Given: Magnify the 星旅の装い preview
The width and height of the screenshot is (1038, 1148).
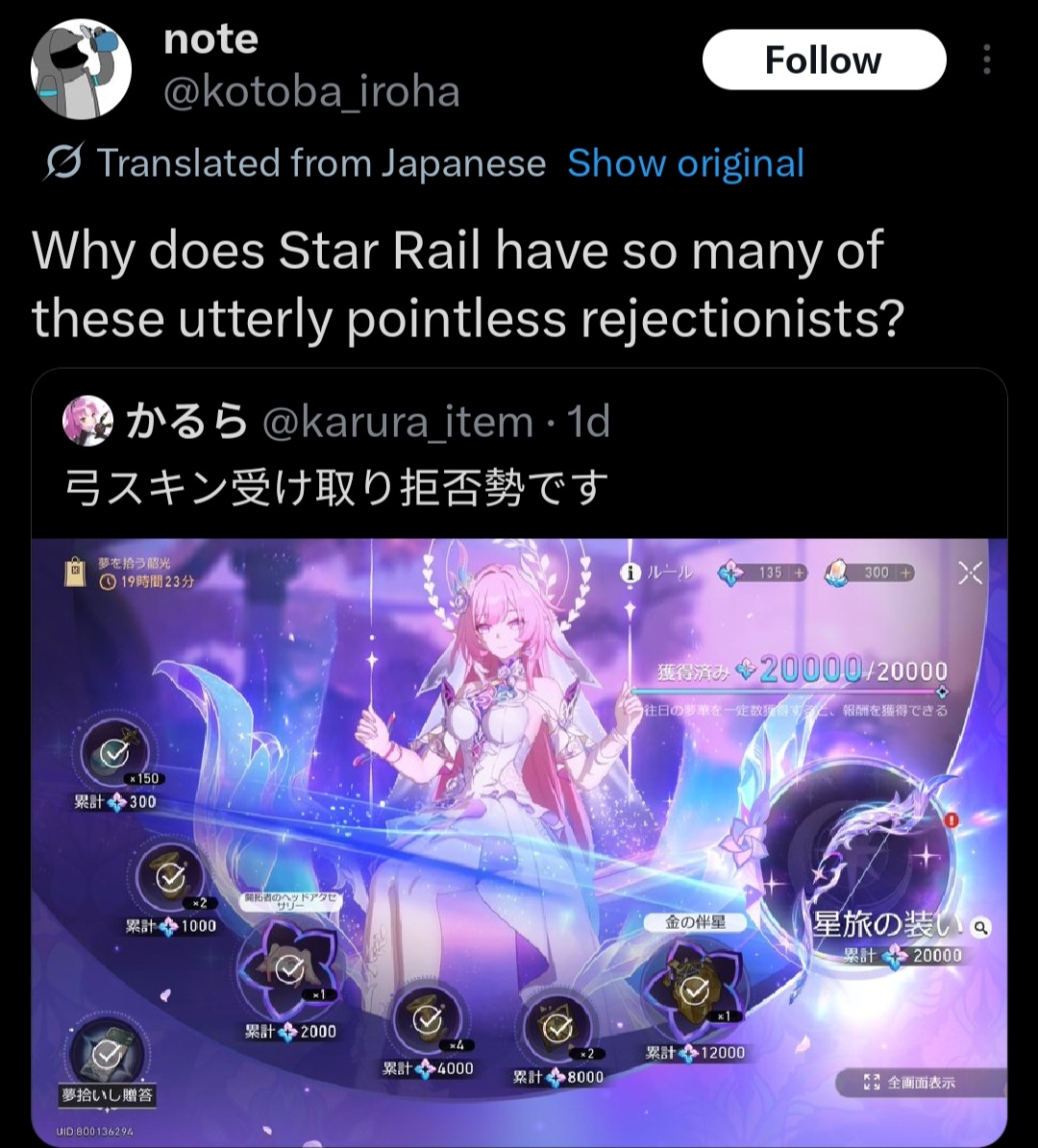Looking at the screenshot, I should point(980,928).
